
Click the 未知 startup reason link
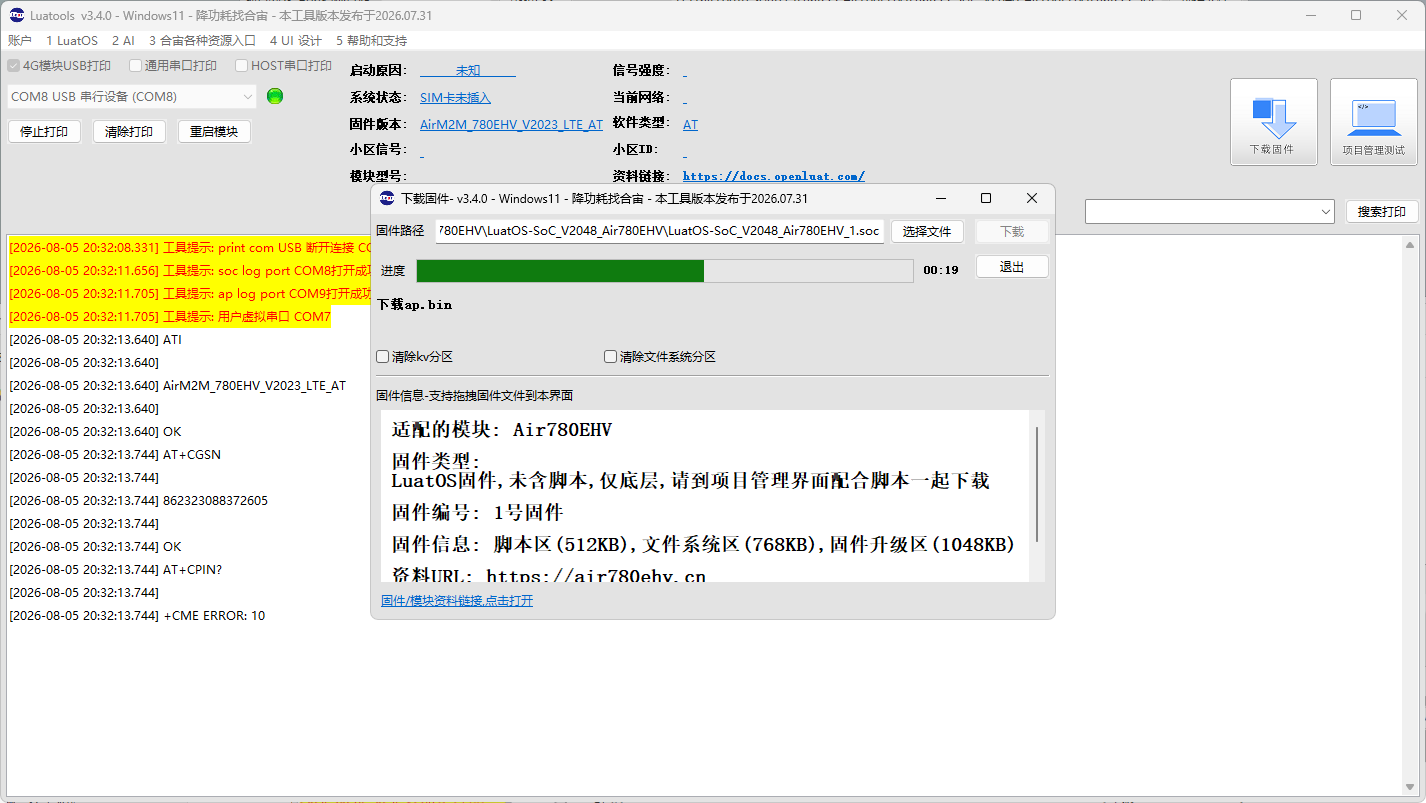(x=468, y=71)
